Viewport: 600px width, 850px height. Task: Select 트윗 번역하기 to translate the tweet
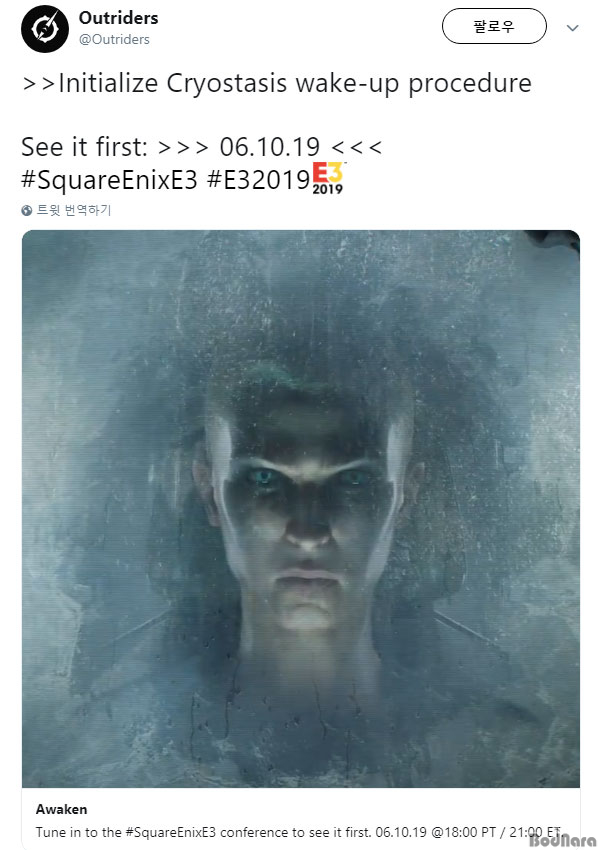[x=73, y=210]
